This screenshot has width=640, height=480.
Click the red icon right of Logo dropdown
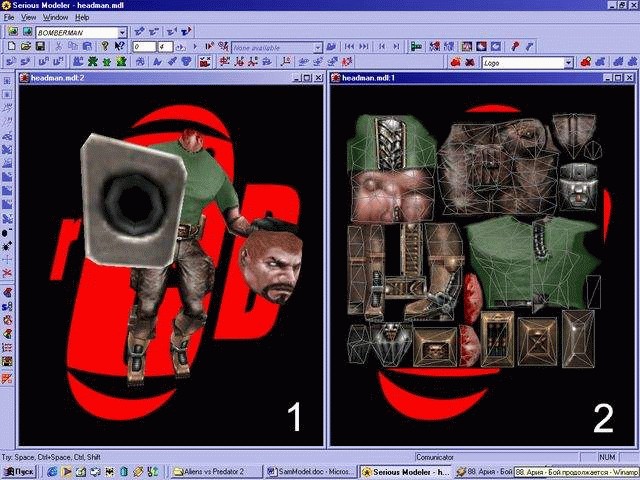[x=586, y=62]
